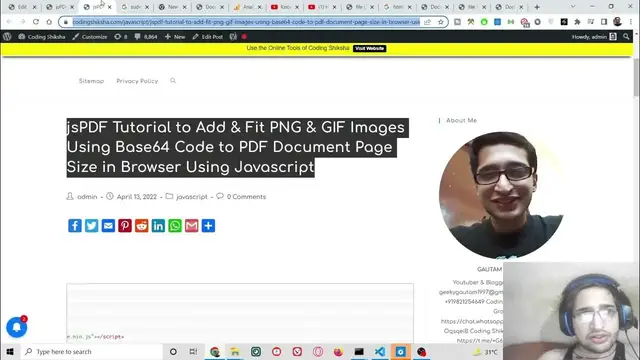Open the 8,864 comments item in the admin bar
The height and width of the screenshot is (360, 640).
(146, 37)
